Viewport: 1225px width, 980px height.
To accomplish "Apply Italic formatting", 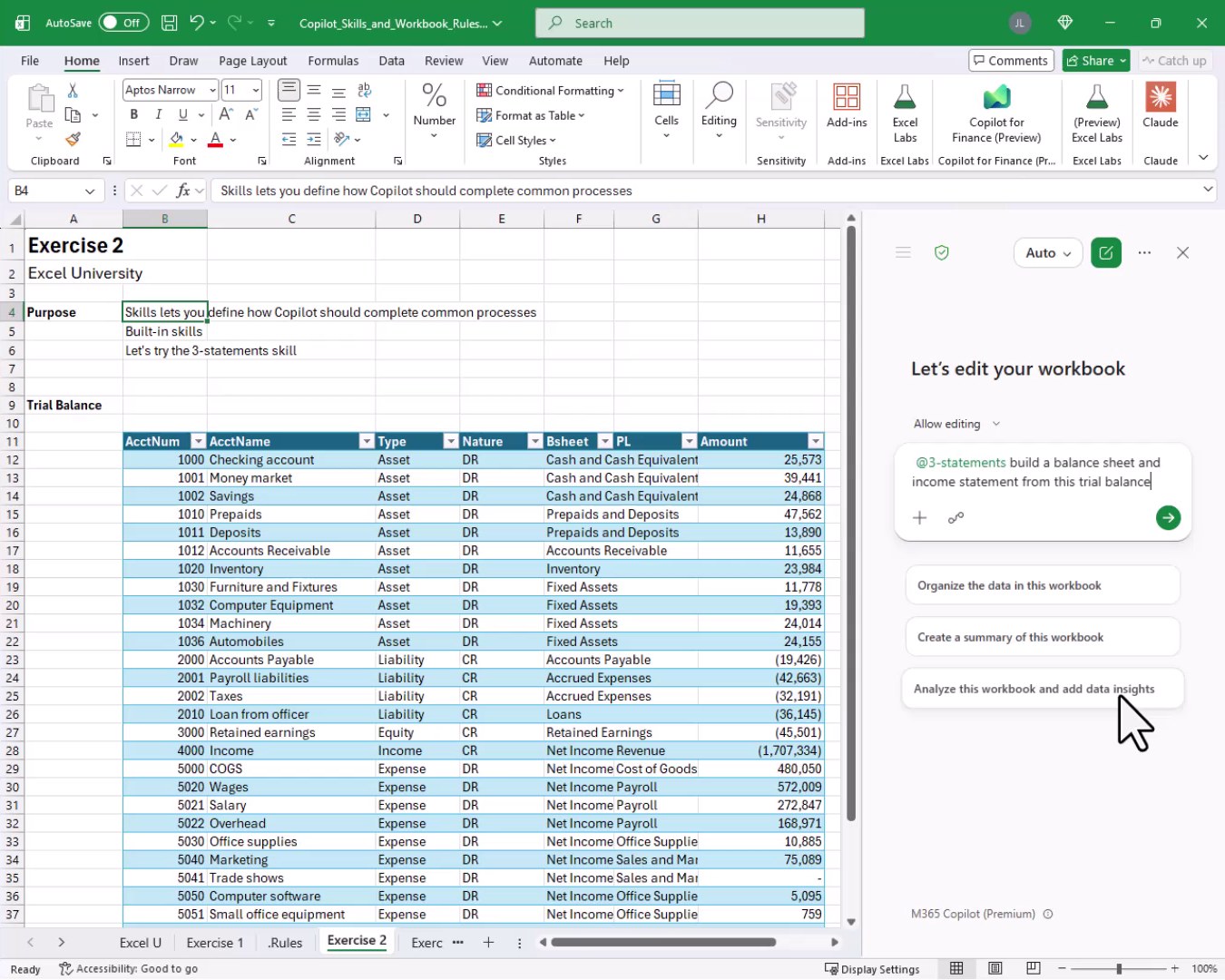I will [x=159, y=114].
